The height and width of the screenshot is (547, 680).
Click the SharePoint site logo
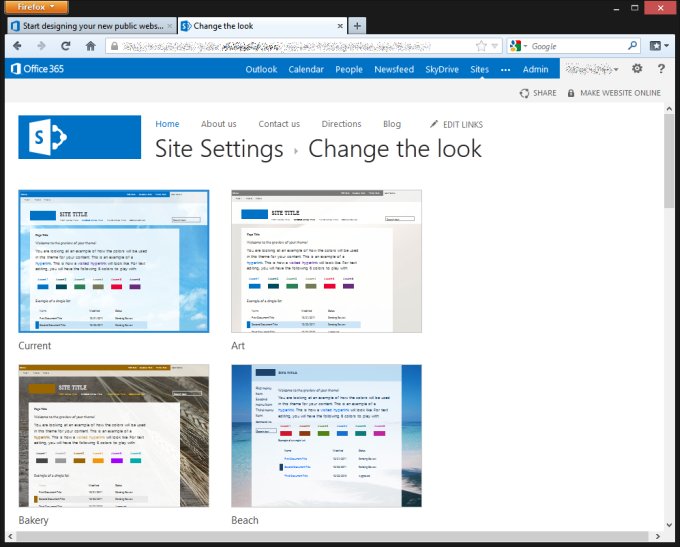[79, 137]
